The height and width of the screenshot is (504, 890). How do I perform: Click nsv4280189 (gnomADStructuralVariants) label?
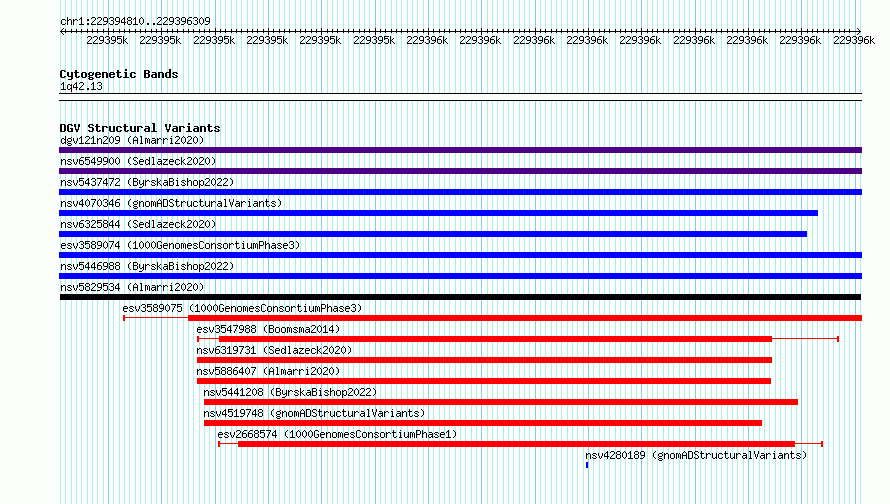[x=696, y=455]
